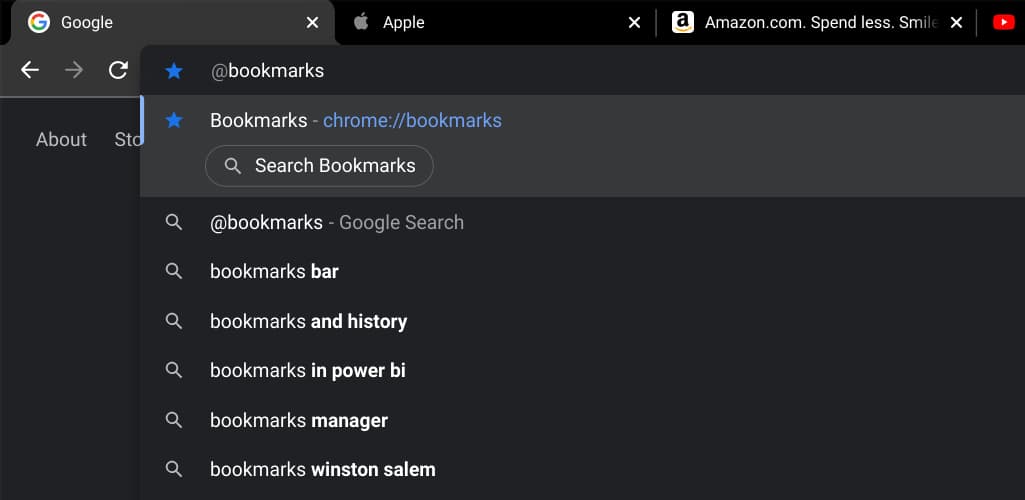Close the Google tab
The width and height of the screenshot is (1025, 500).
click(313, 22)
